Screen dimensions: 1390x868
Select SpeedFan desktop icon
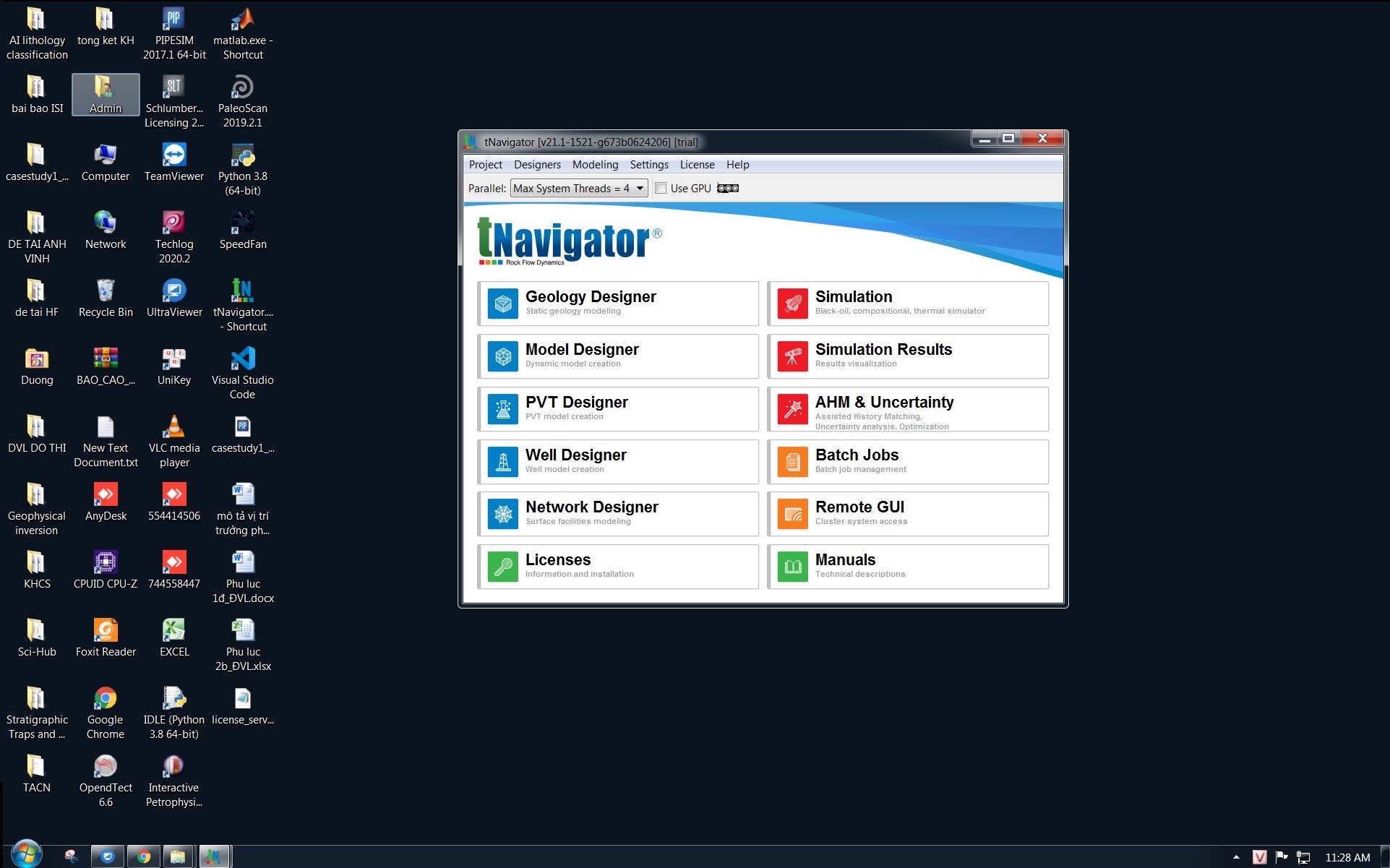click(x=243, y=231)
